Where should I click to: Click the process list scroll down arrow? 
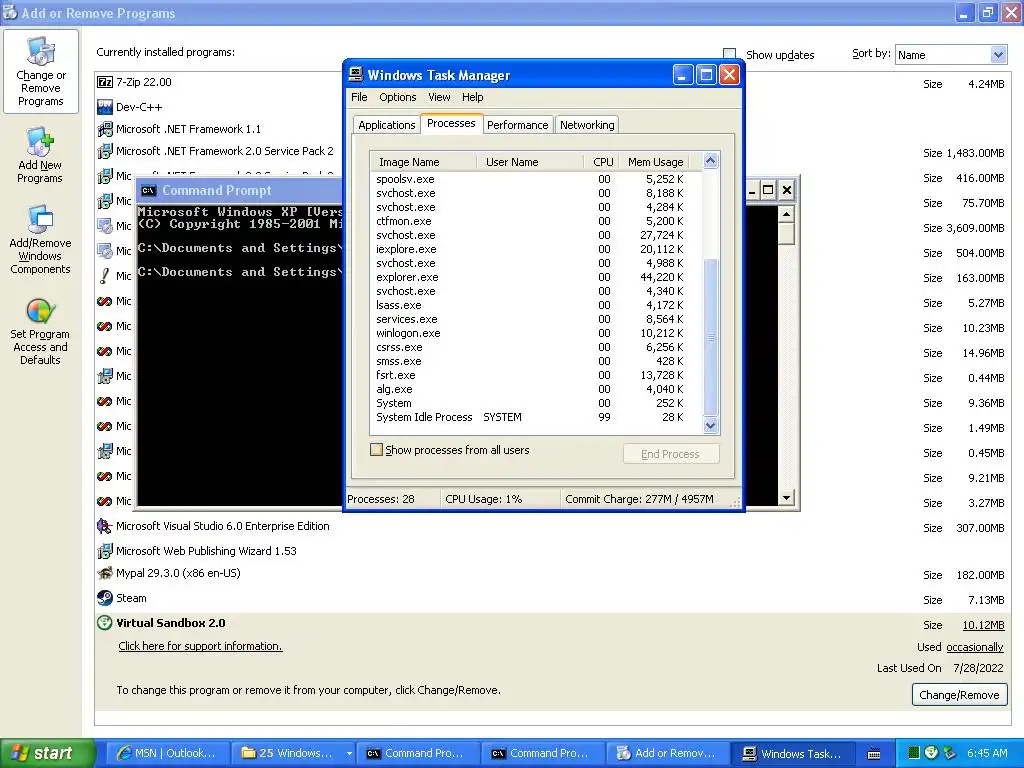click(711, 426)
